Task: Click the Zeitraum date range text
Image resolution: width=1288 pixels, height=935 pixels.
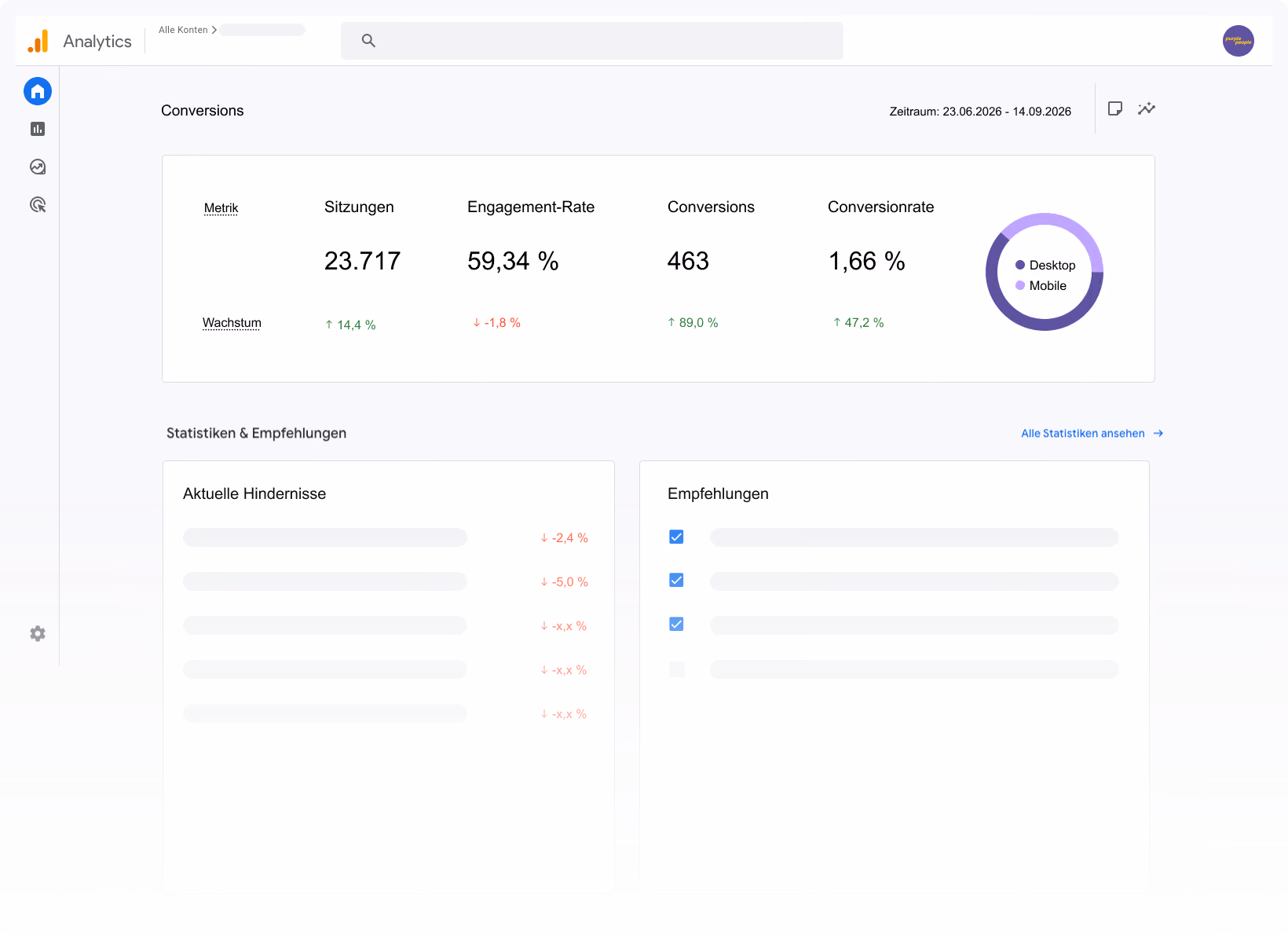Action: point(980,112)
